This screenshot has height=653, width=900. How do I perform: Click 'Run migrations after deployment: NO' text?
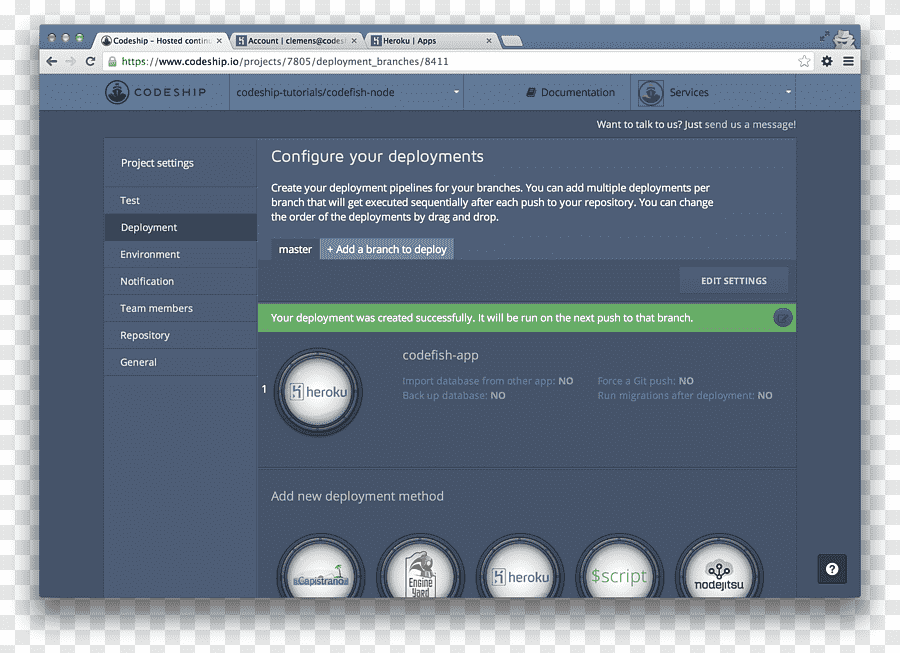685,395
